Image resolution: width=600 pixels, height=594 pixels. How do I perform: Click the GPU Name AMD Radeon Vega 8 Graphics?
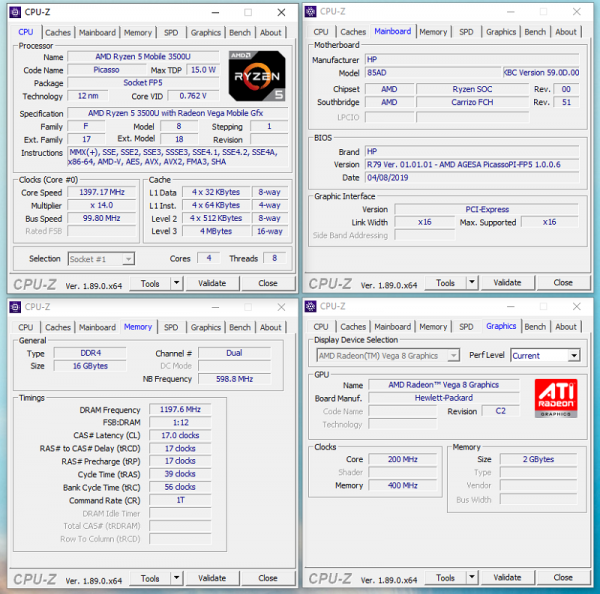tap(444, 385)
